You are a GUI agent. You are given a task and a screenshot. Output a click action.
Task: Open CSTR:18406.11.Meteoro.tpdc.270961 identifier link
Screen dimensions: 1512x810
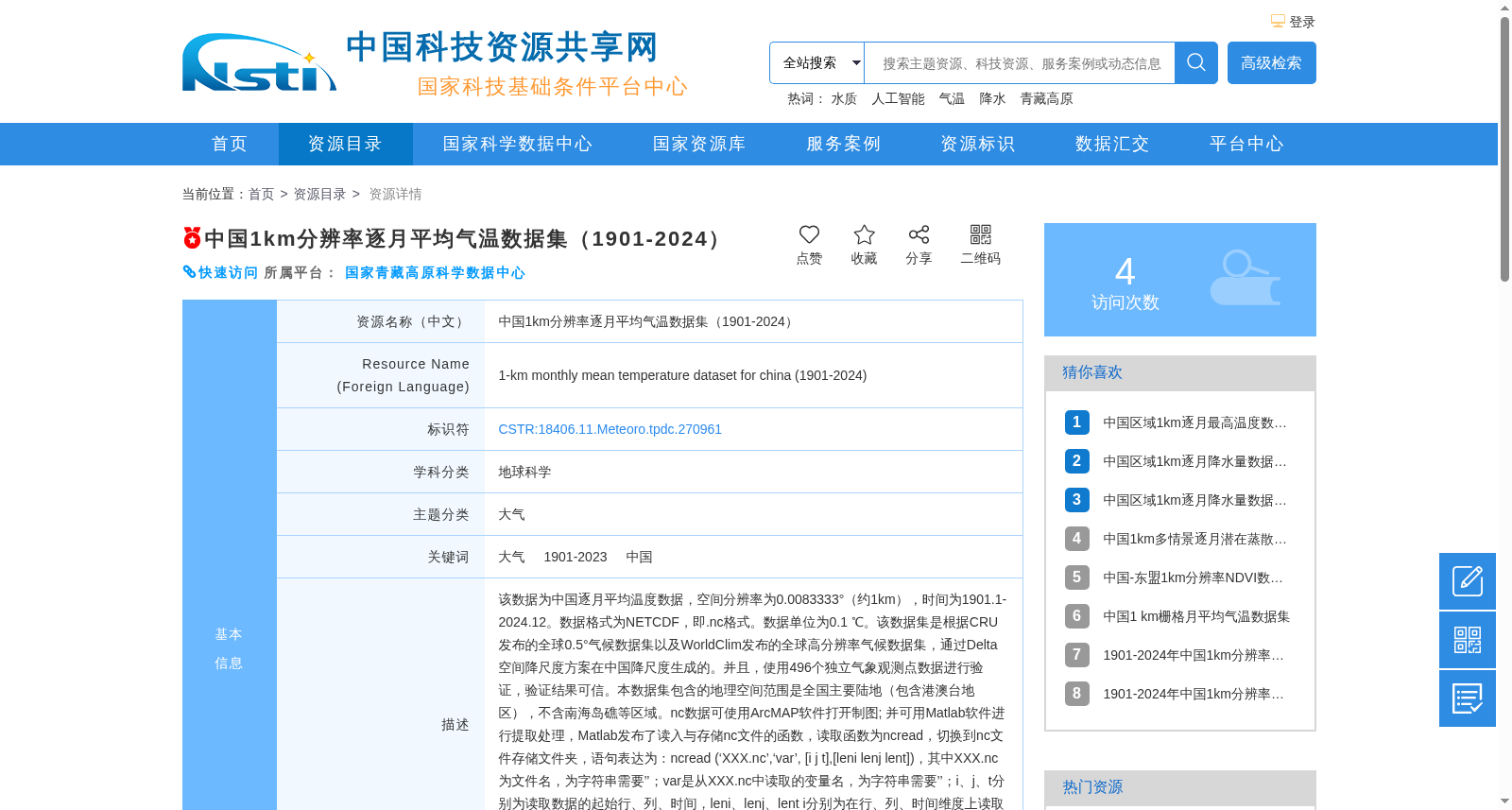[x=610, y=429]
